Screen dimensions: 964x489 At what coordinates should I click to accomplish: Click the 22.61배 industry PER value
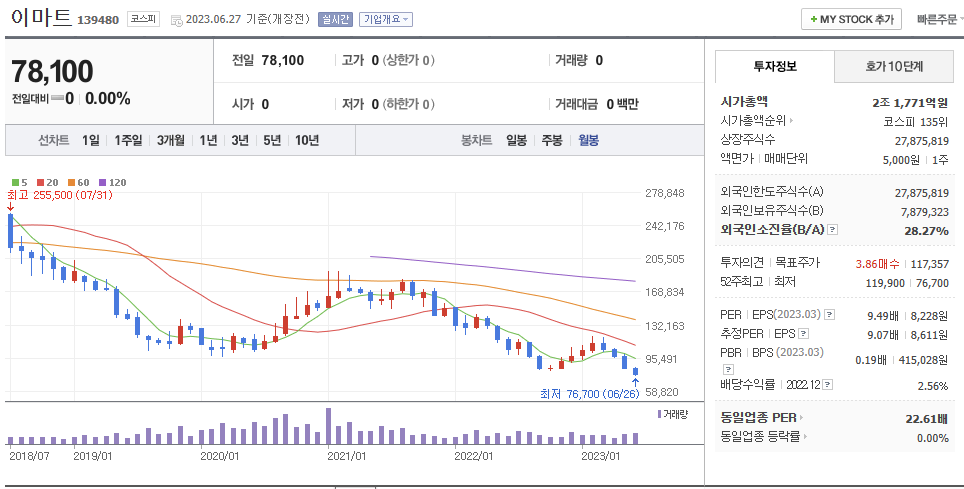pyautogui.click(x=926, y=419)
